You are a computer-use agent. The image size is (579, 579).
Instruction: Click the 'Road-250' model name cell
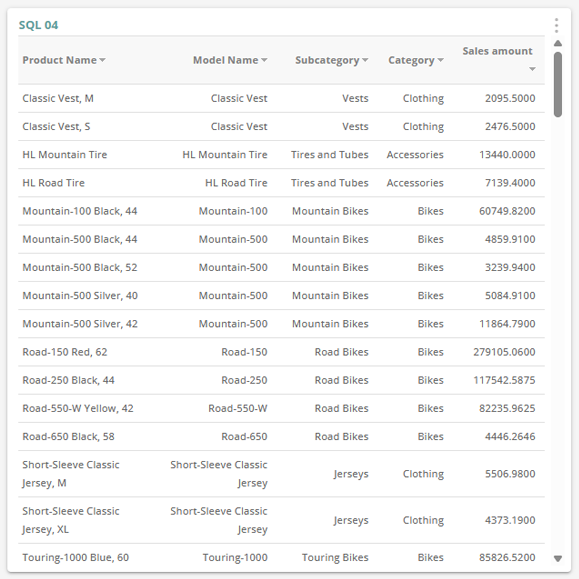coord(244,380)
